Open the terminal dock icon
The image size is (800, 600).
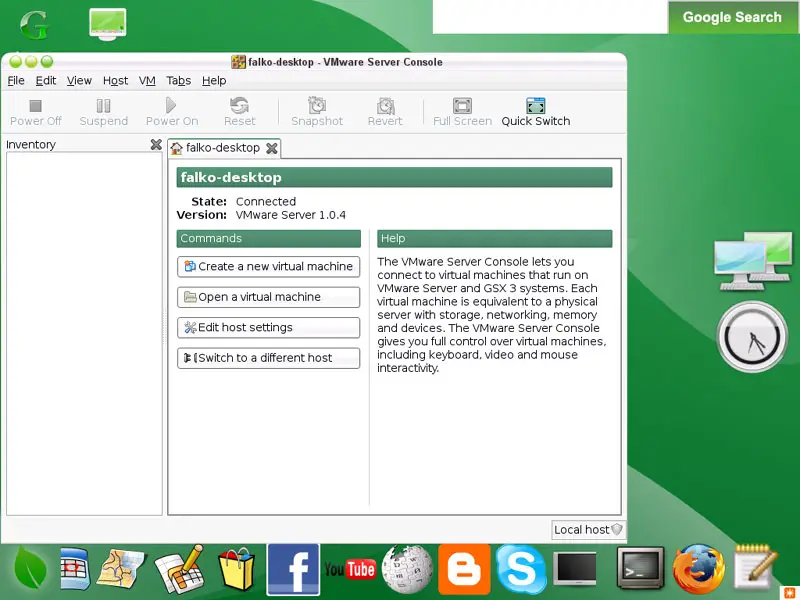pos(640,568)
